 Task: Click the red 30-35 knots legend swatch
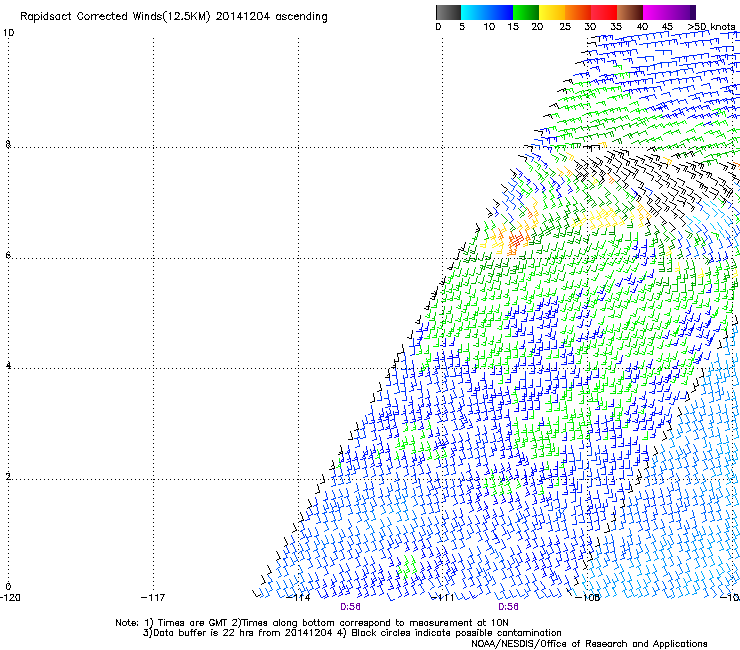click(x=604, y=12)
